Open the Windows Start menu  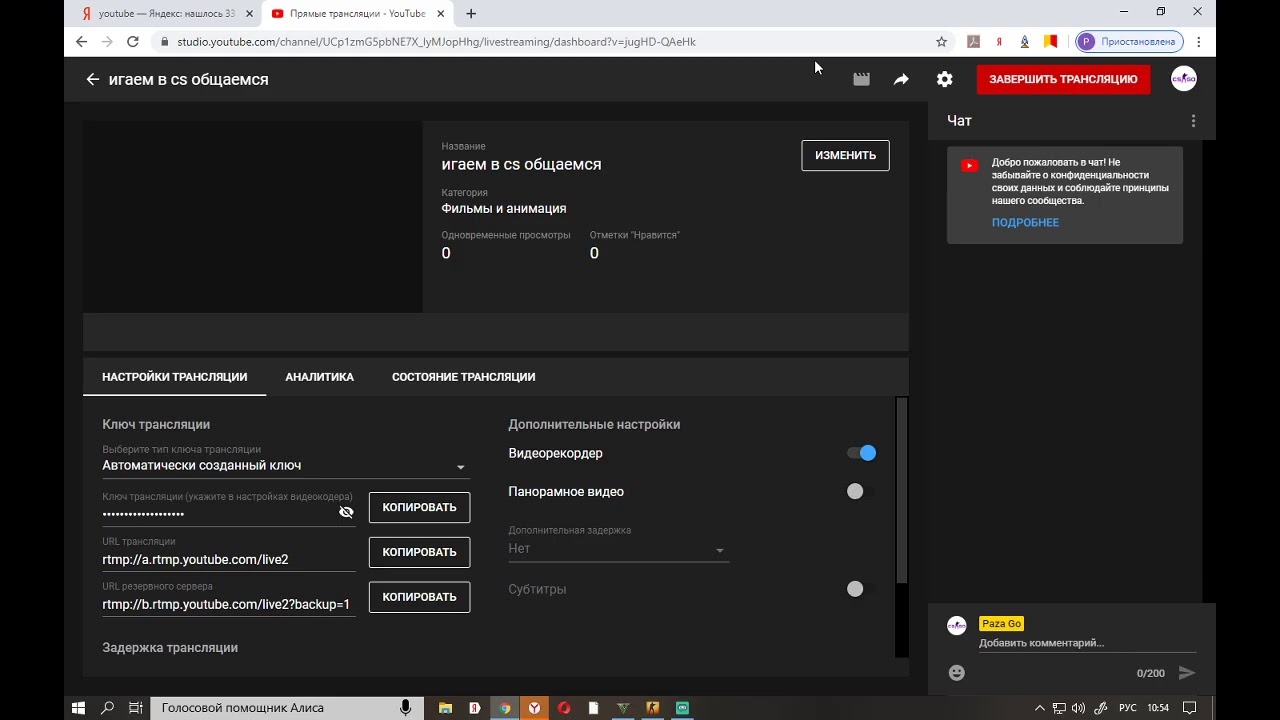(x=79, y=708)
